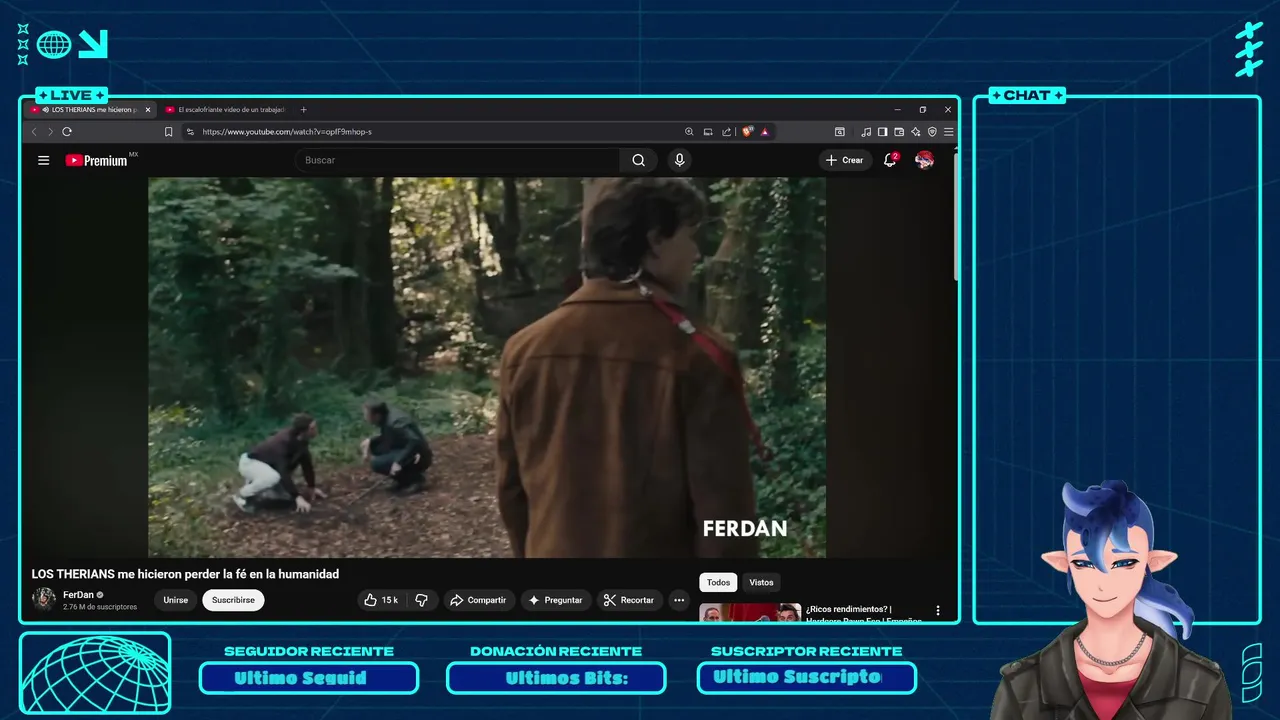Open ¿Ricos rendimientos? suggested video thumbnail
Image resolution: width=1280 pixels, height=720 pixels.
(x=750, y=613)
